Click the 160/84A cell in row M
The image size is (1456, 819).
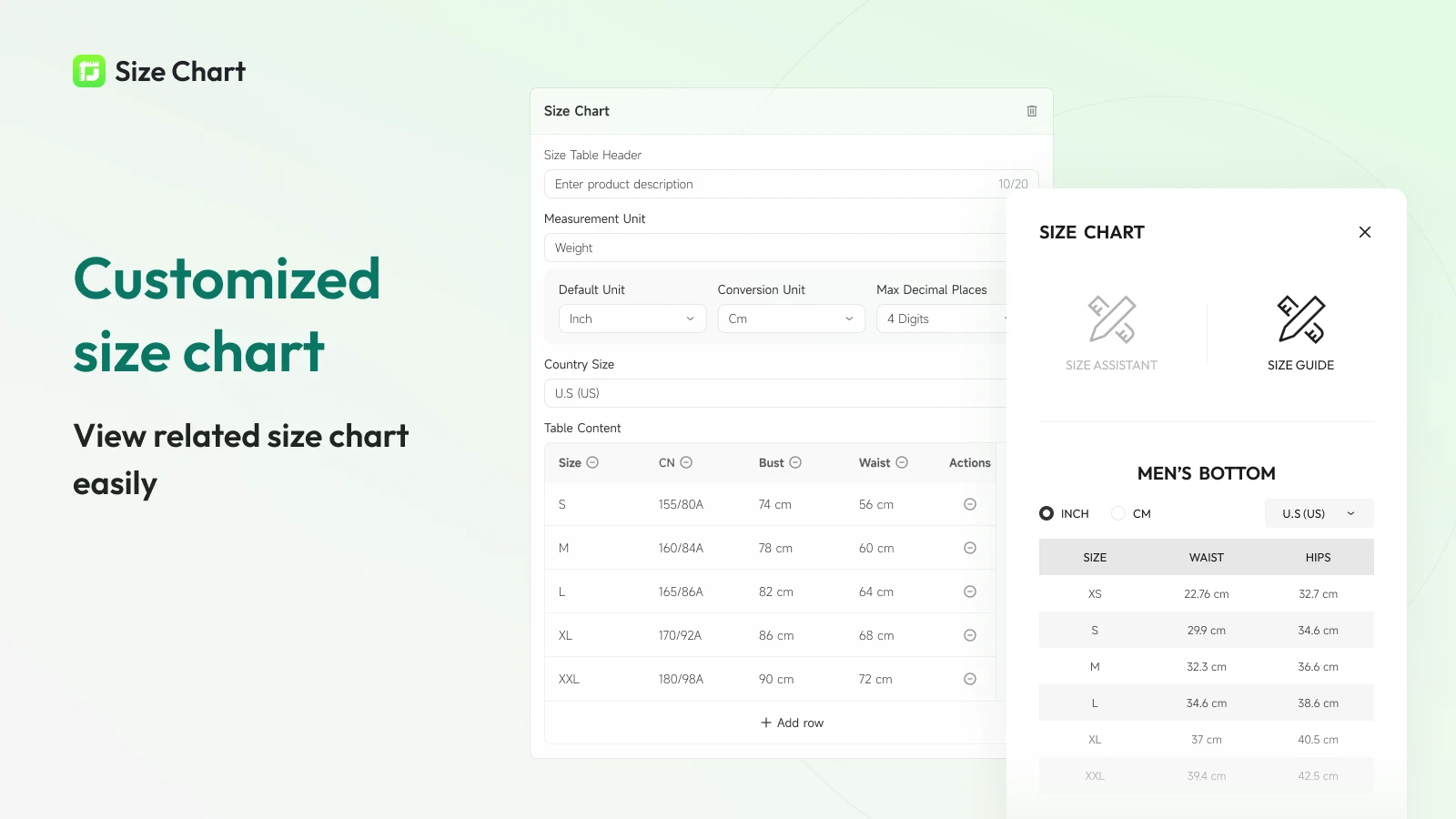click(x=681, y=548)
